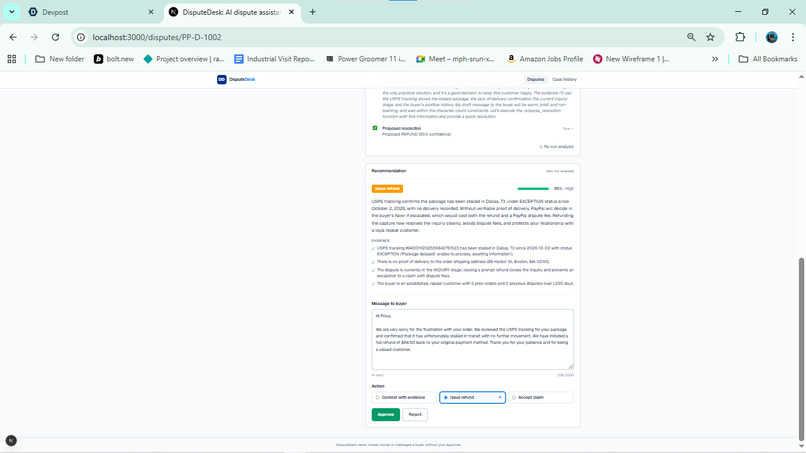
Task: Switch to the Devpost tab
Action: [x=90, y=12]
